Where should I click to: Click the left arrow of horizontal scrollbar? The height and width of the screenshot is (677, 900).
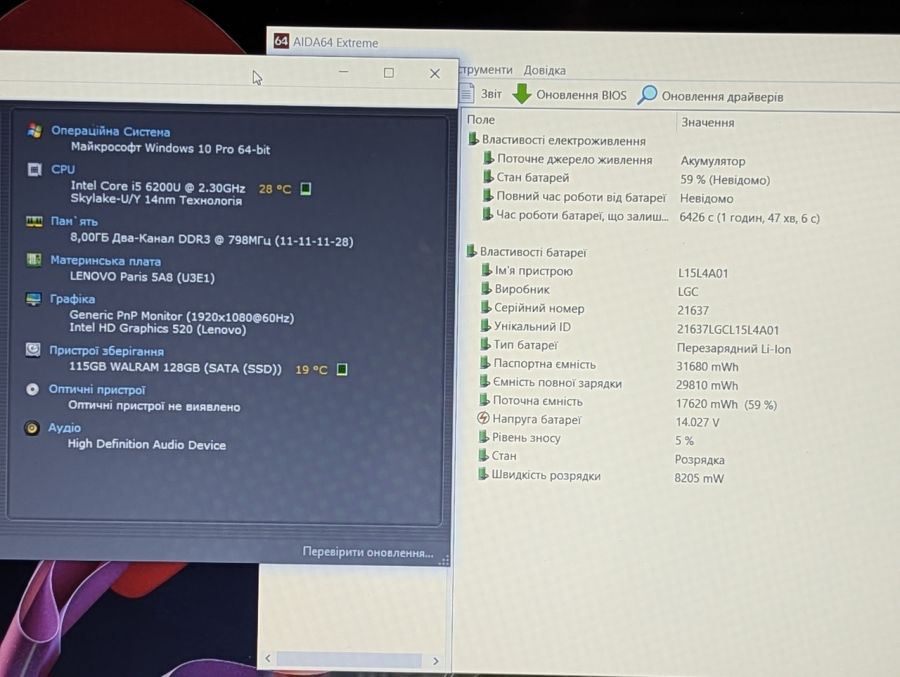(x=268, y=658)
